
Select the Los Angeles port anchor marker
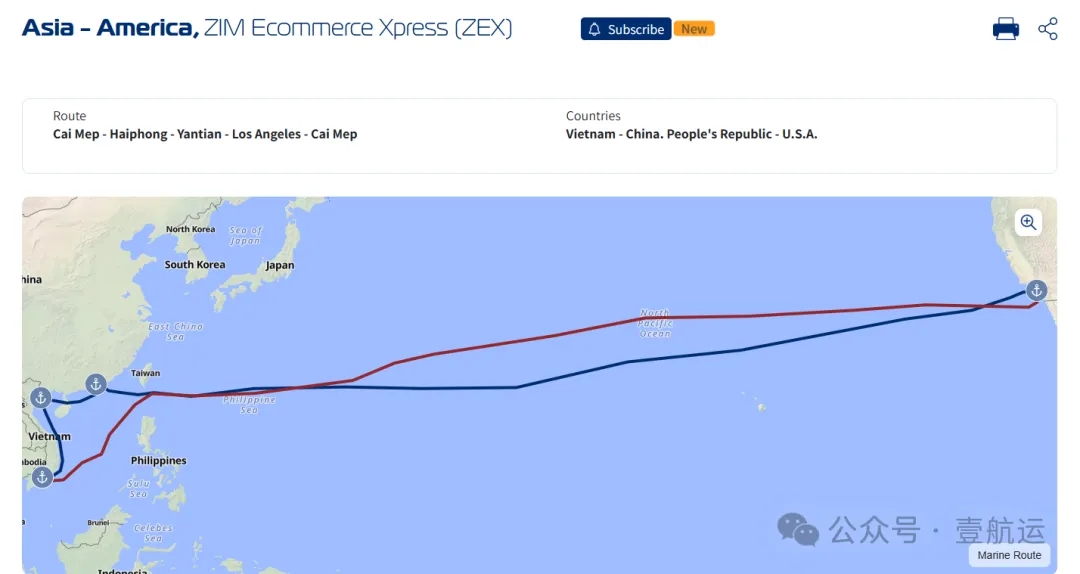click(1036, 290)
